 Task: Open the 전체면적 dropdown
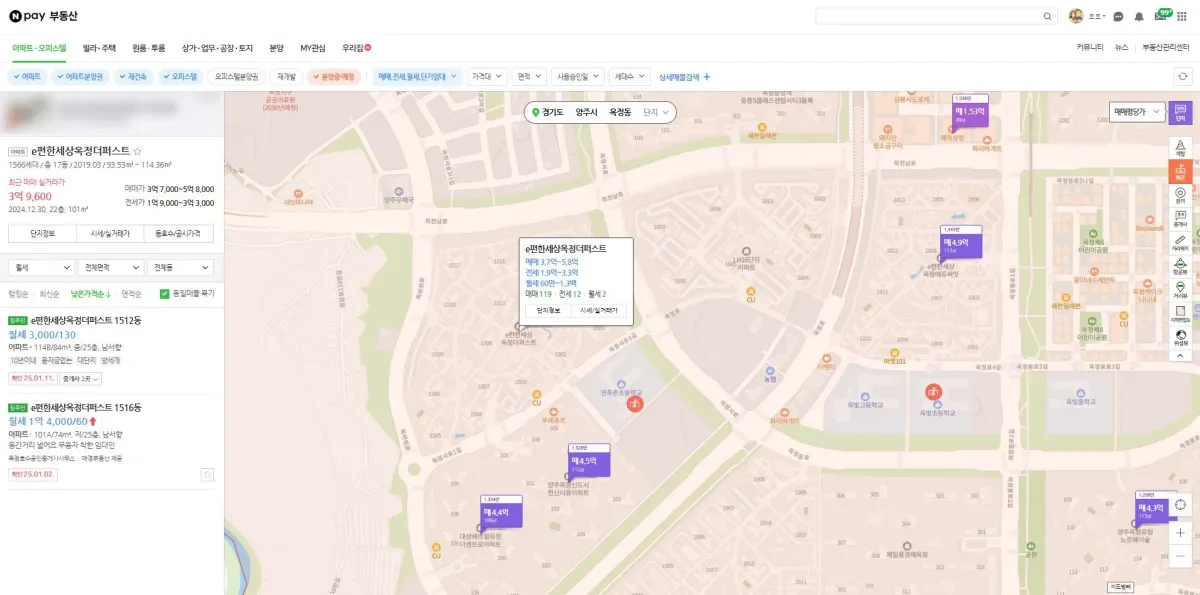point(110,268)
